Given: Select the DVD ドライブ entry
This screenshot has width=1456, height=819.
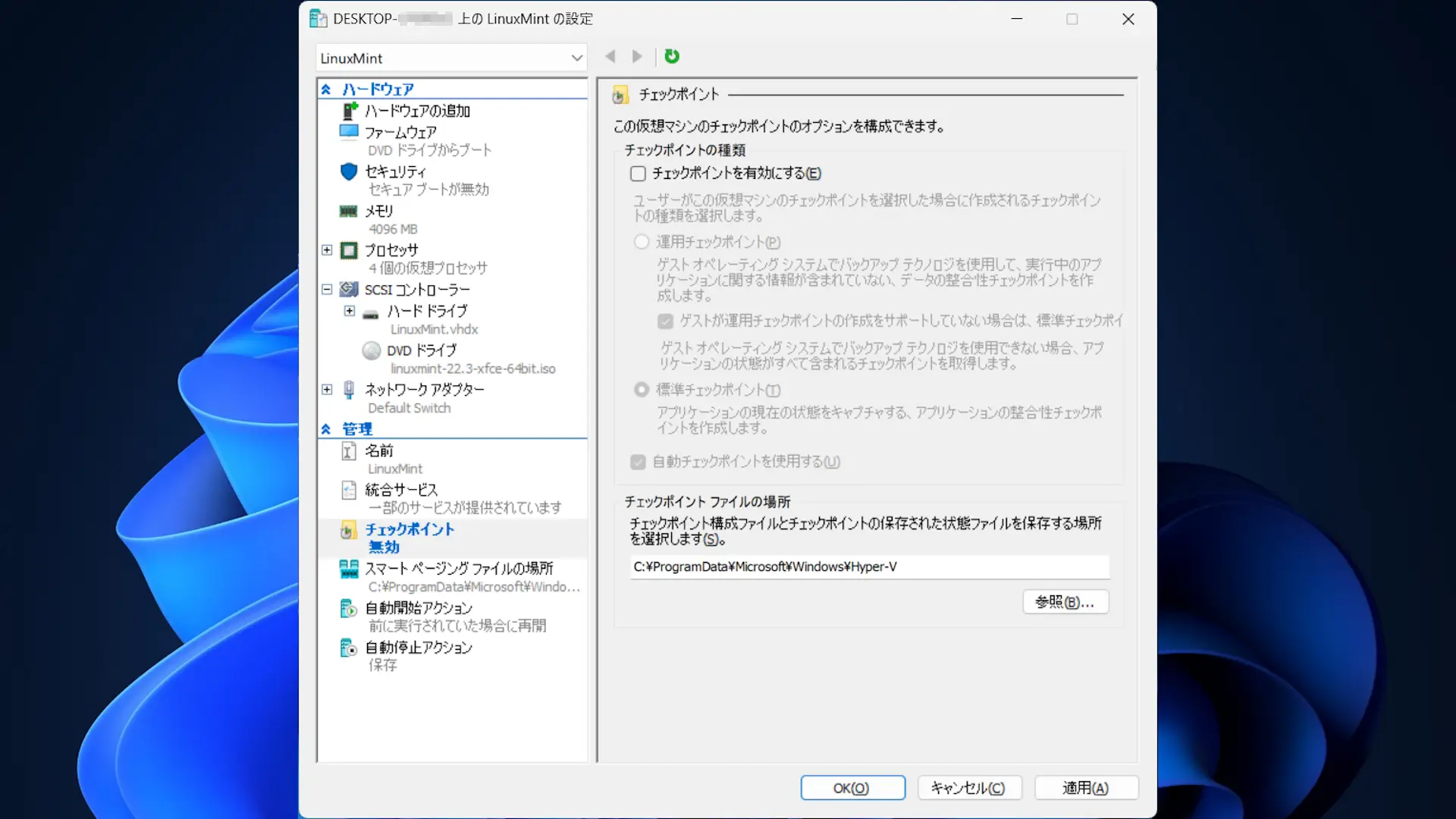Looking at the screenshot, I should [x=422, y=350].
